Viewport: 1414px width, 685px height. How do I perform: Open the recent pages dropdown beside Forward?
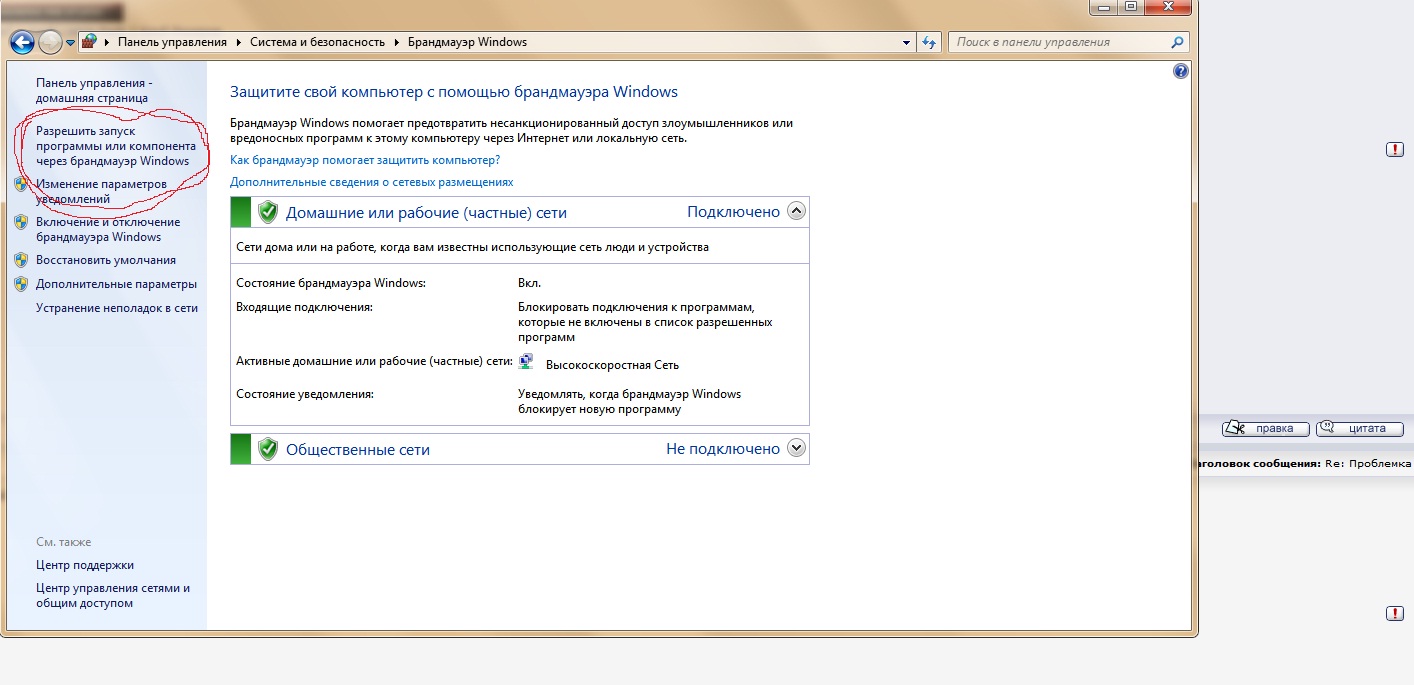pyautogui.click(x=70, y=43)
